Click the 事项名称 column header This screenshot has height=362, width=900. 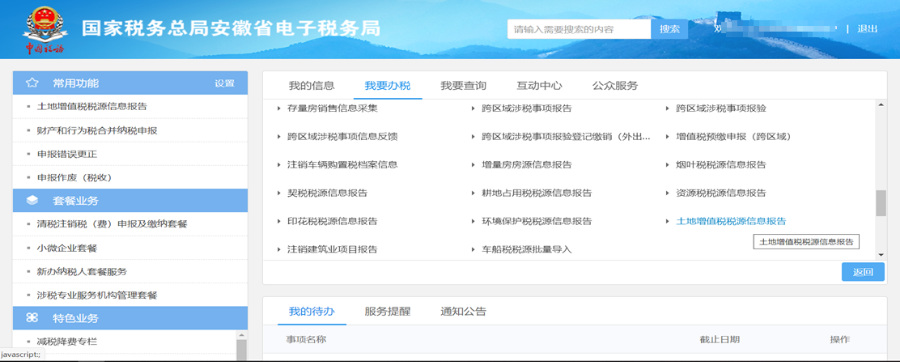(x=307, y=340)
